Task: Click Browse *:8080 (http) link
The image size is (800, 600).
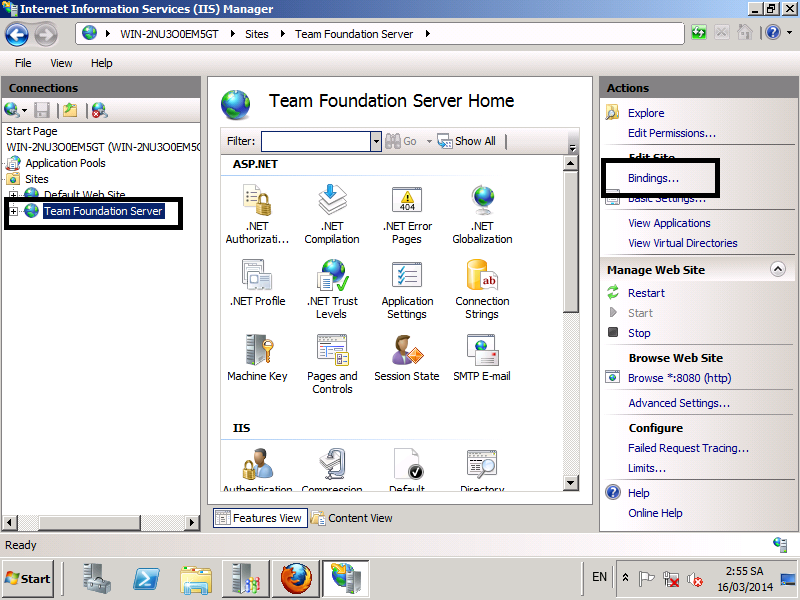Action: [x=679, y=378]
